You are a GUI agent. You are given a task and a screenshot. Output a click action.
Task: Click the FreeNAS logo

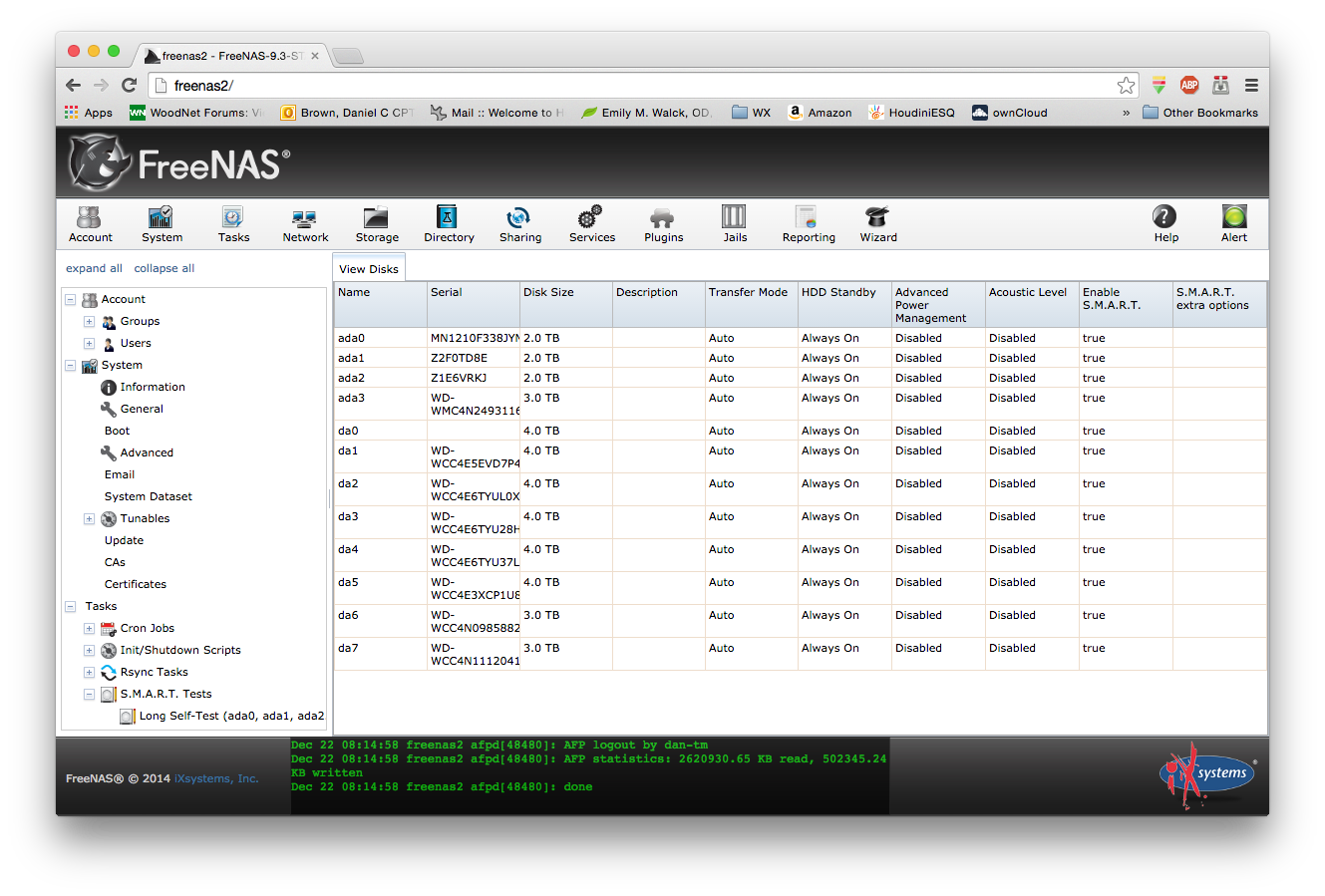pyautogui.click(x=179, y=162)
